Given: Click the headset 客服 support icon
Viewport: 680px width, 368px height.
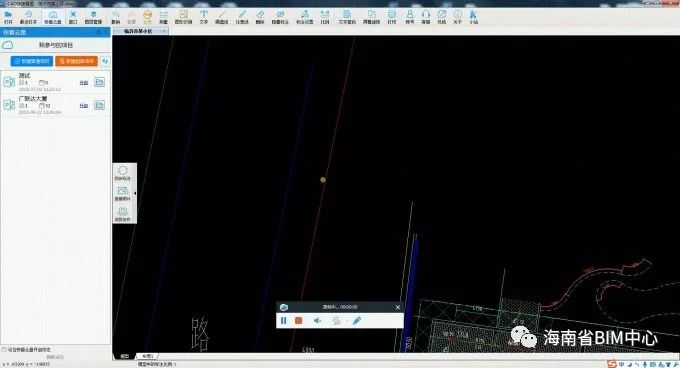Looking at the screenshot, I should pyautogui.click(x=426, y=17).
